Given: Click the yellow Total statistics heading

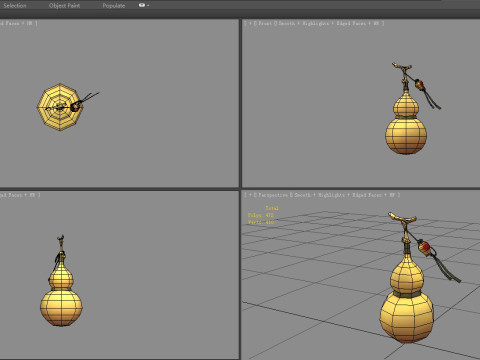Looking at the screenshot, I should (x=272, y=208).
